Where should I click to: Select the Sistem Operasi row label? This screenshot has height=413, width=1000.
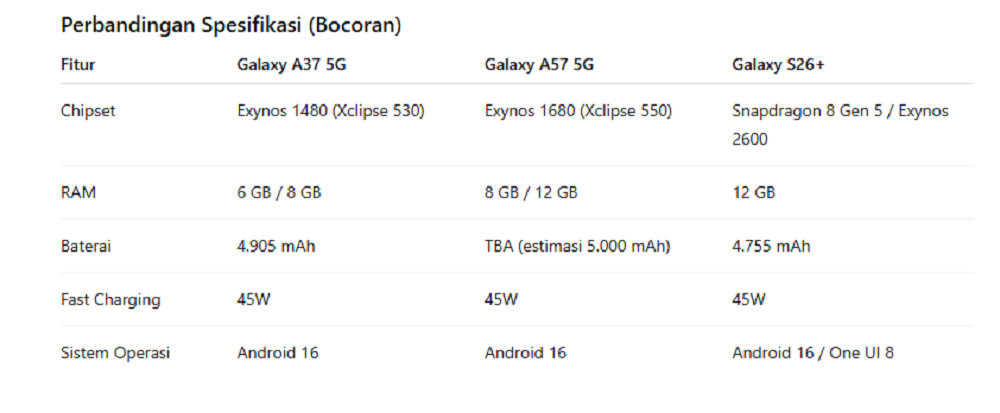pos(115,352)
